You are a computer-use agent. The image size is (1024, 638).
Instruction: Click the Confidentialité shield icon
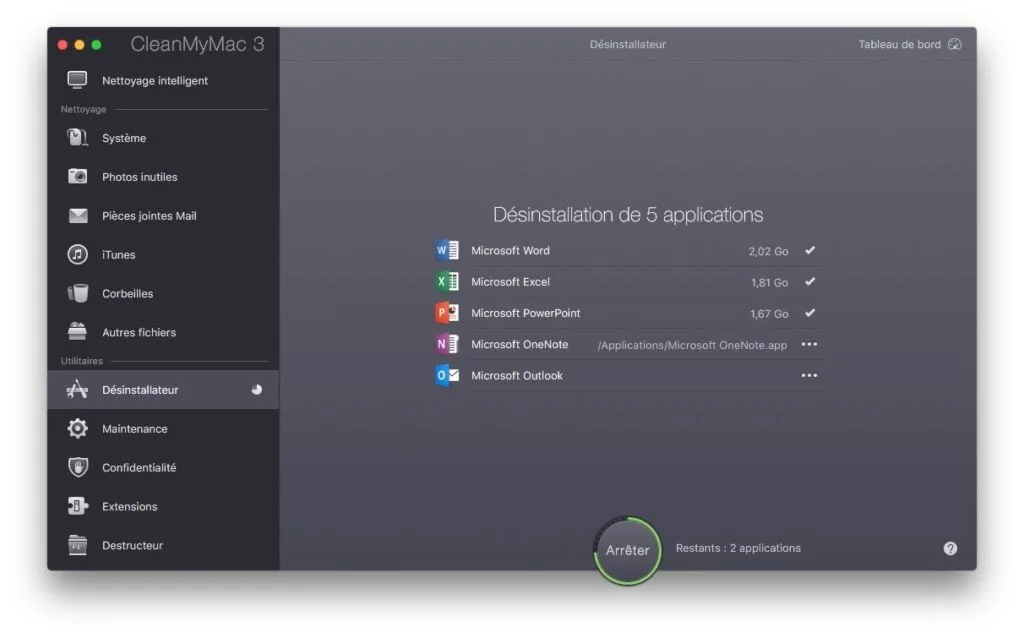[78, 467]
